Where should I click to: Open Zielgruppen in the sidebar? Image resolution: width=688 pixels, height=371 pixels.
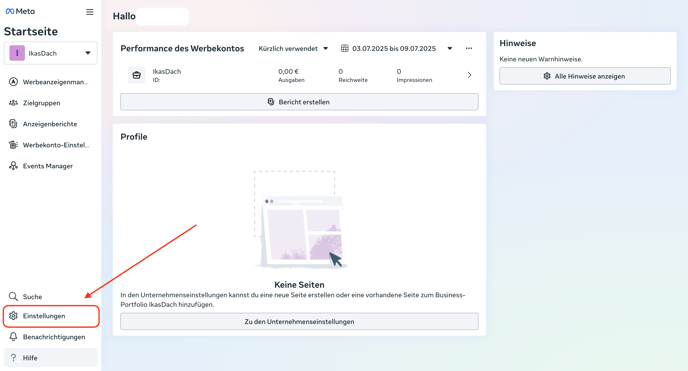50,103
